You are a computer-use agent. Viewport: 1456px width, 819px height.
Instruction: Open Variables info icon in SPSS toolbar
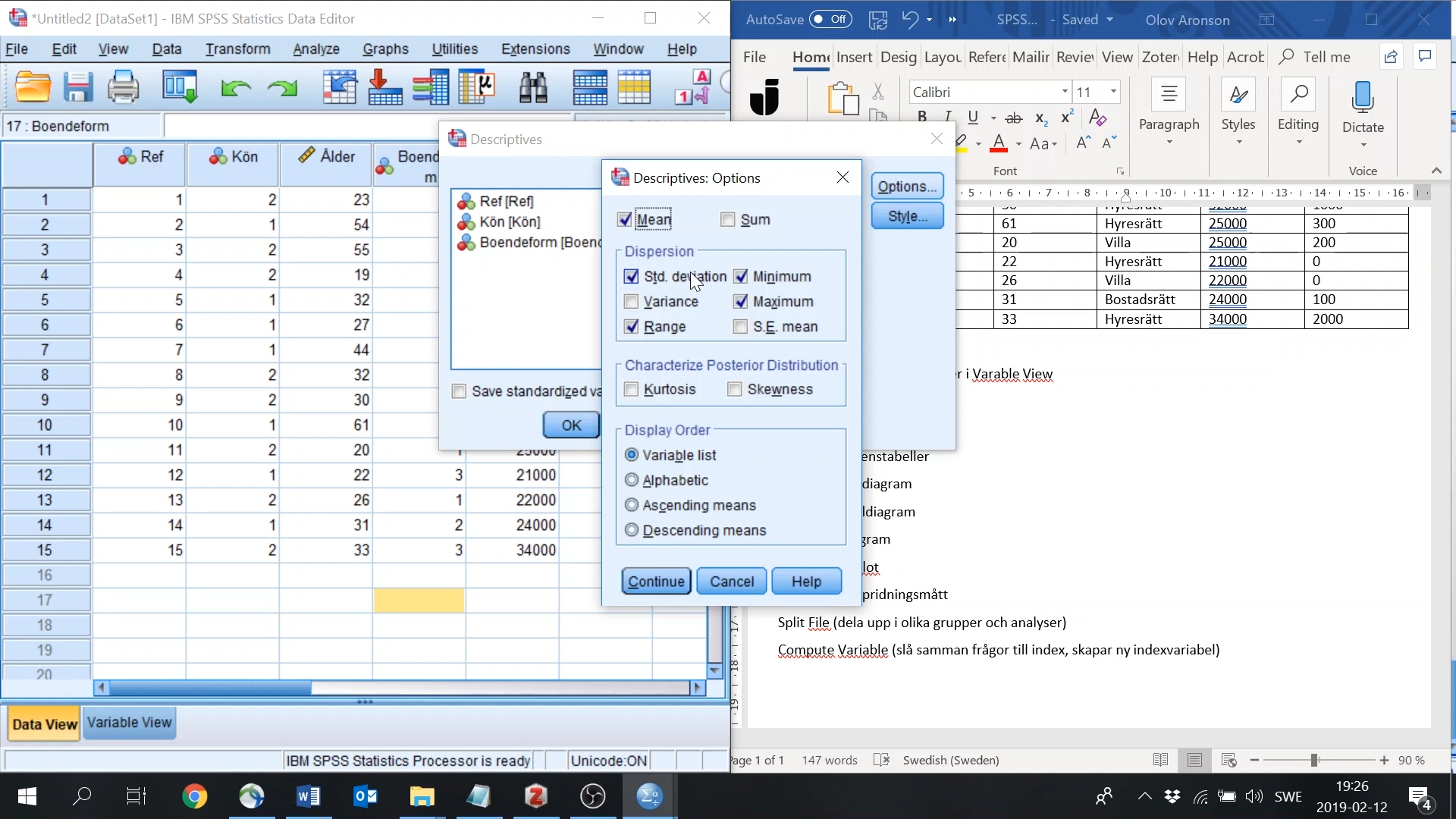point(431,87)
